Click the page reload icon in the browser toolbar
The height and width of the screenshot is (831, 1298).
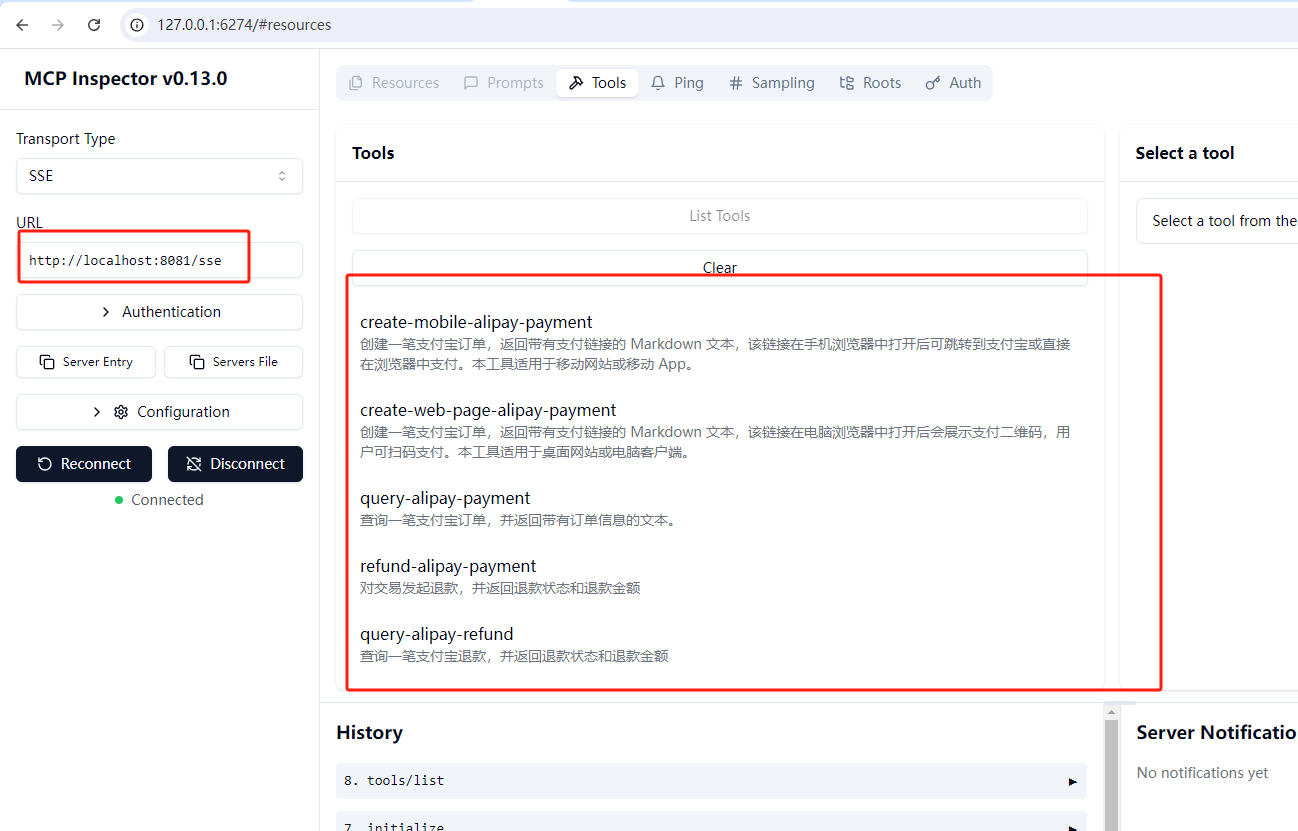point(93,24)
